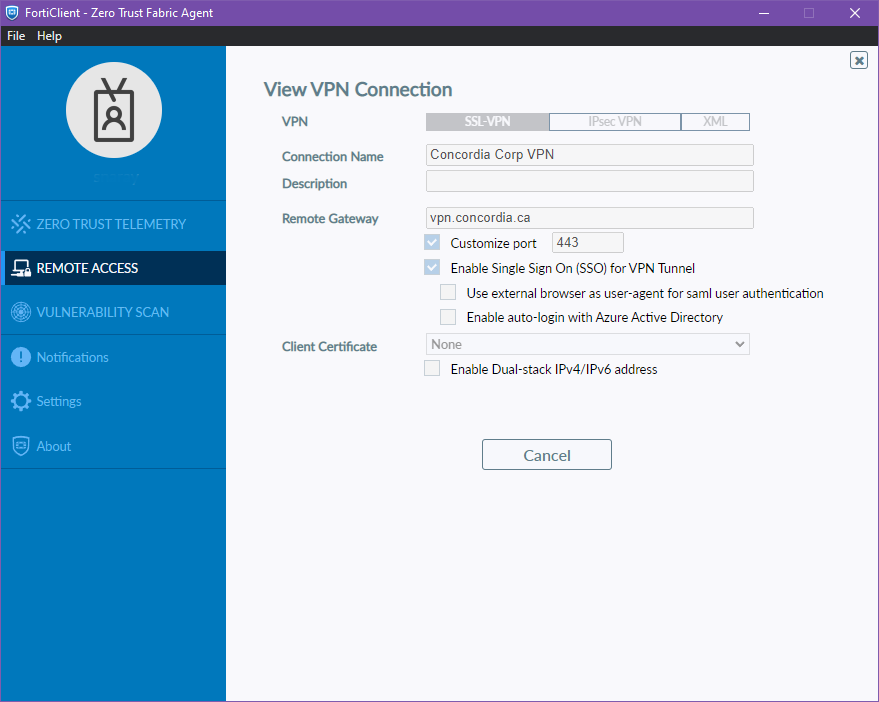Toggle the Customize port checkbox
Viewport: 879px width, 702px height.
click(432, 243)
